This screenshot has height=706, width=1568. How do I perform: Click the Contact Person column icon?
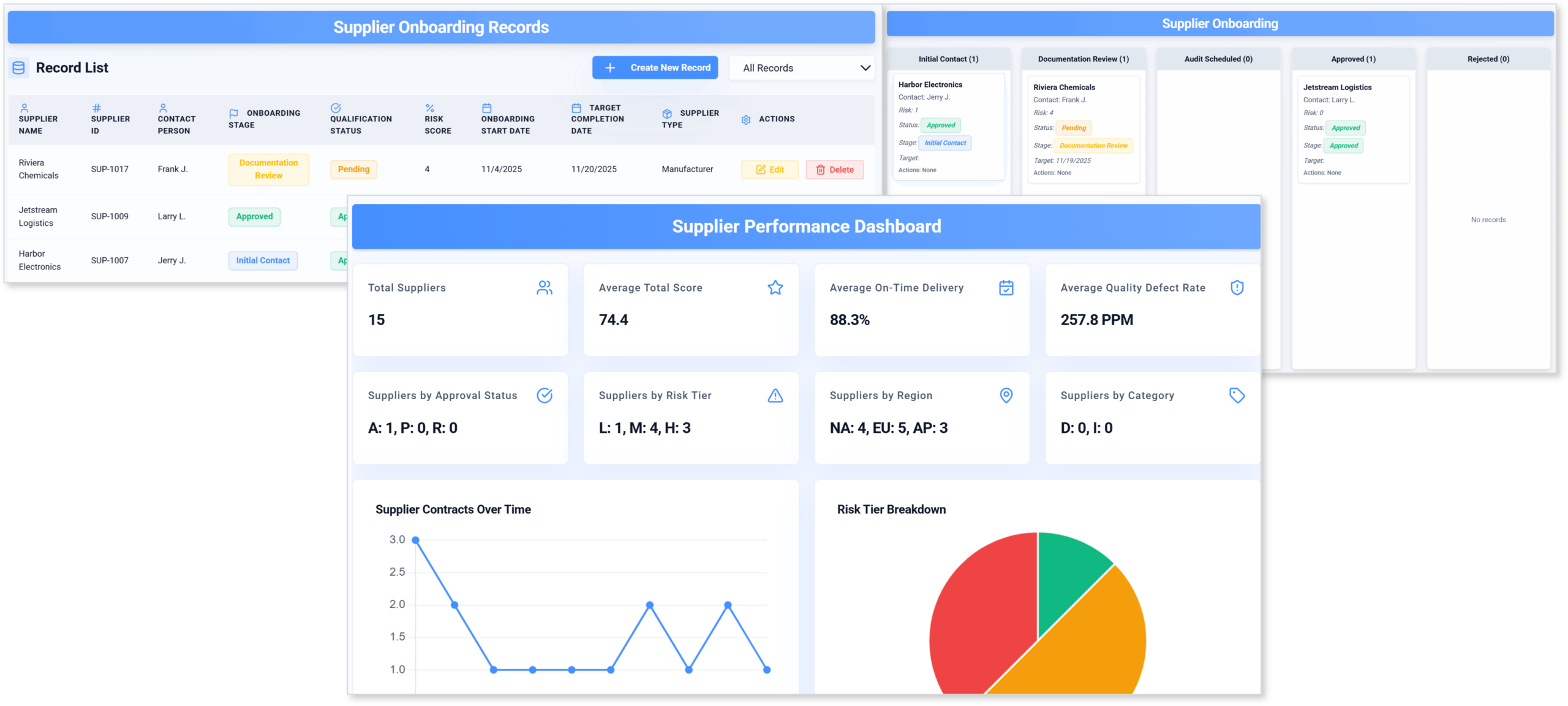point(163,108)
